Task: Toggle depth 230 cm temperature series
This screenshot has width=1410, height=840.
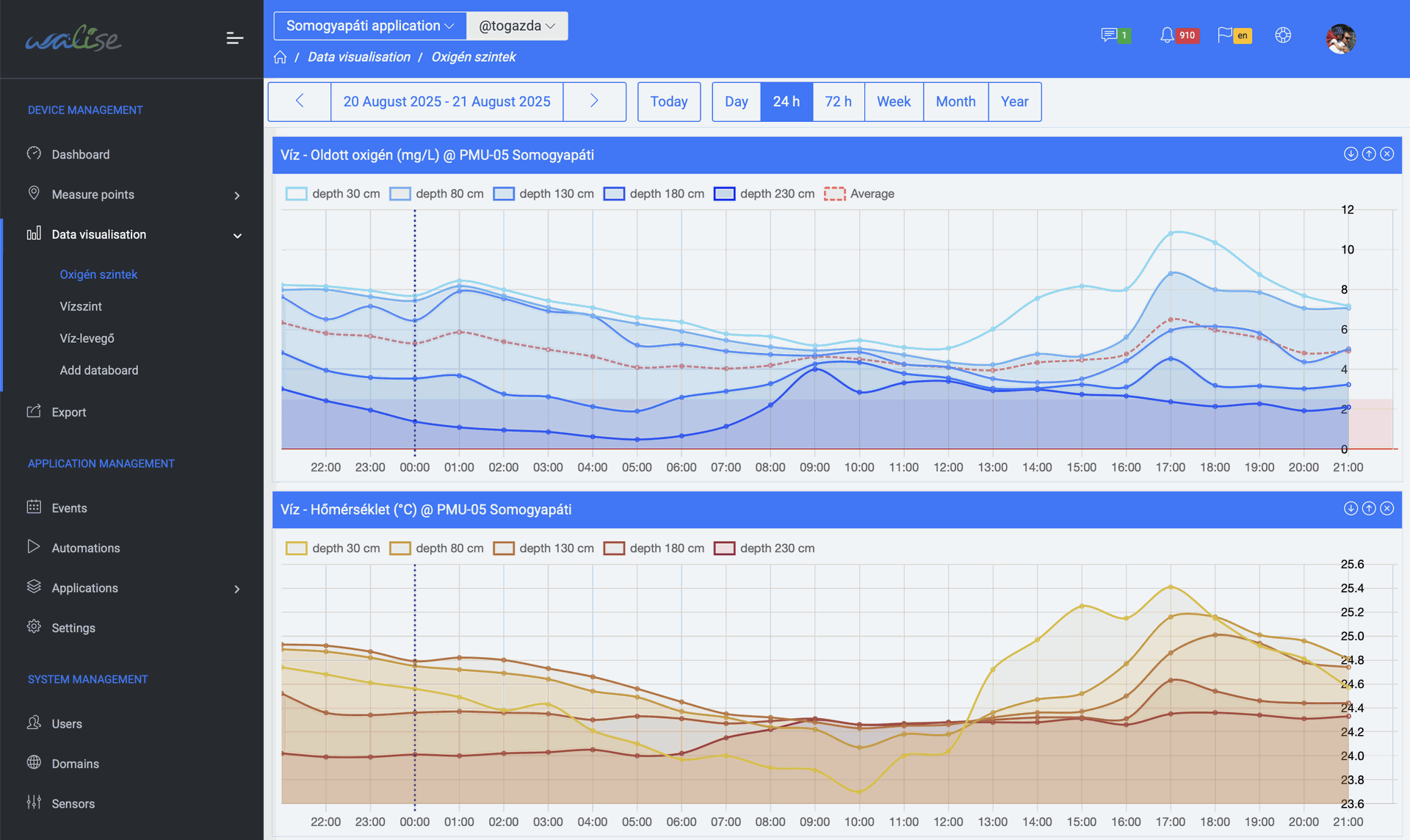Action: tap(764, 548)
